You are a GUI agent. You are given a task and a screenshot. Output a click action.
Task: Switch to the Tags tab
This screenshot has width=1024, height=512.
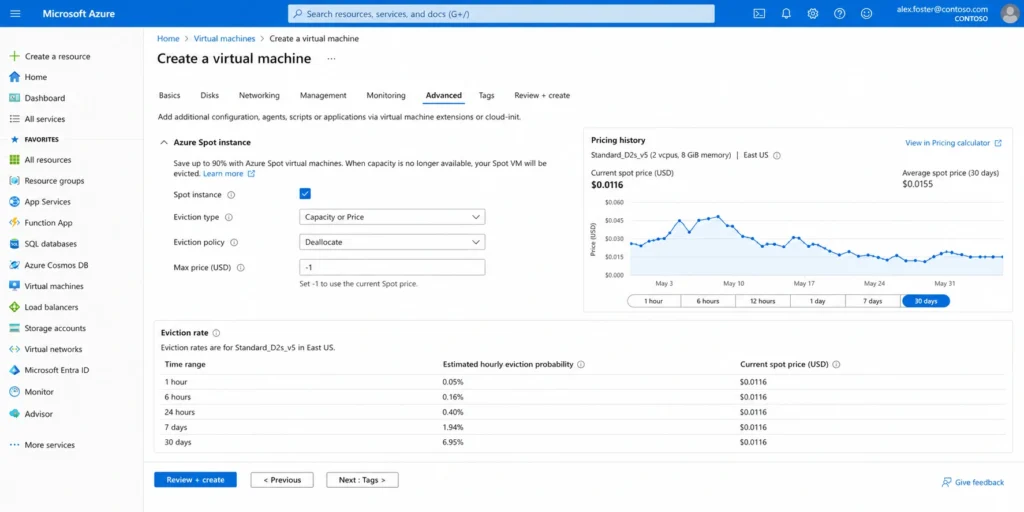point(487,95)
